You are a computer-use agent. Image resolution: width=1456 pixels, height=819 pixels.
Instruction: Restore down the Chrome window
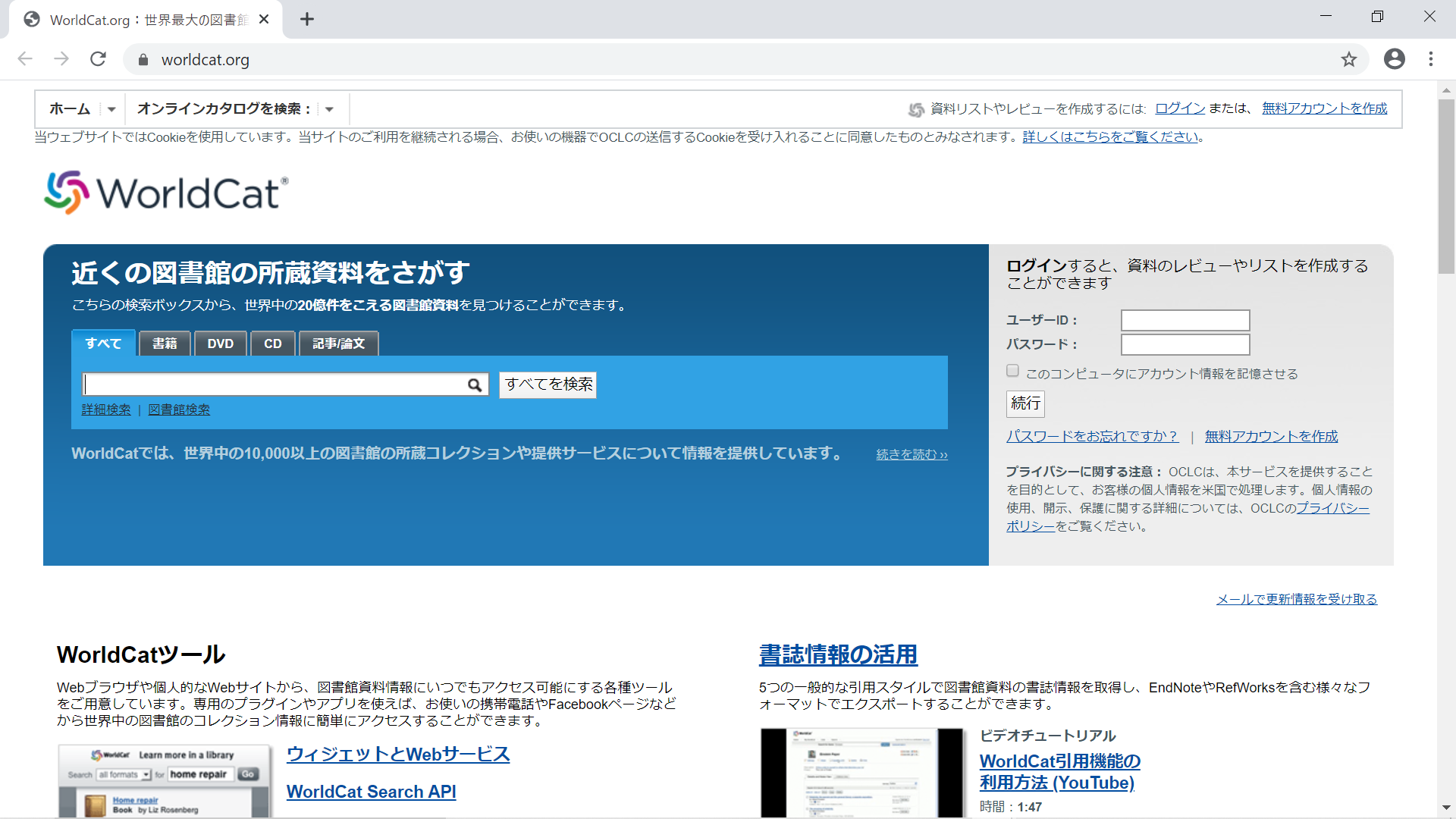click(x=1377, y=16)
